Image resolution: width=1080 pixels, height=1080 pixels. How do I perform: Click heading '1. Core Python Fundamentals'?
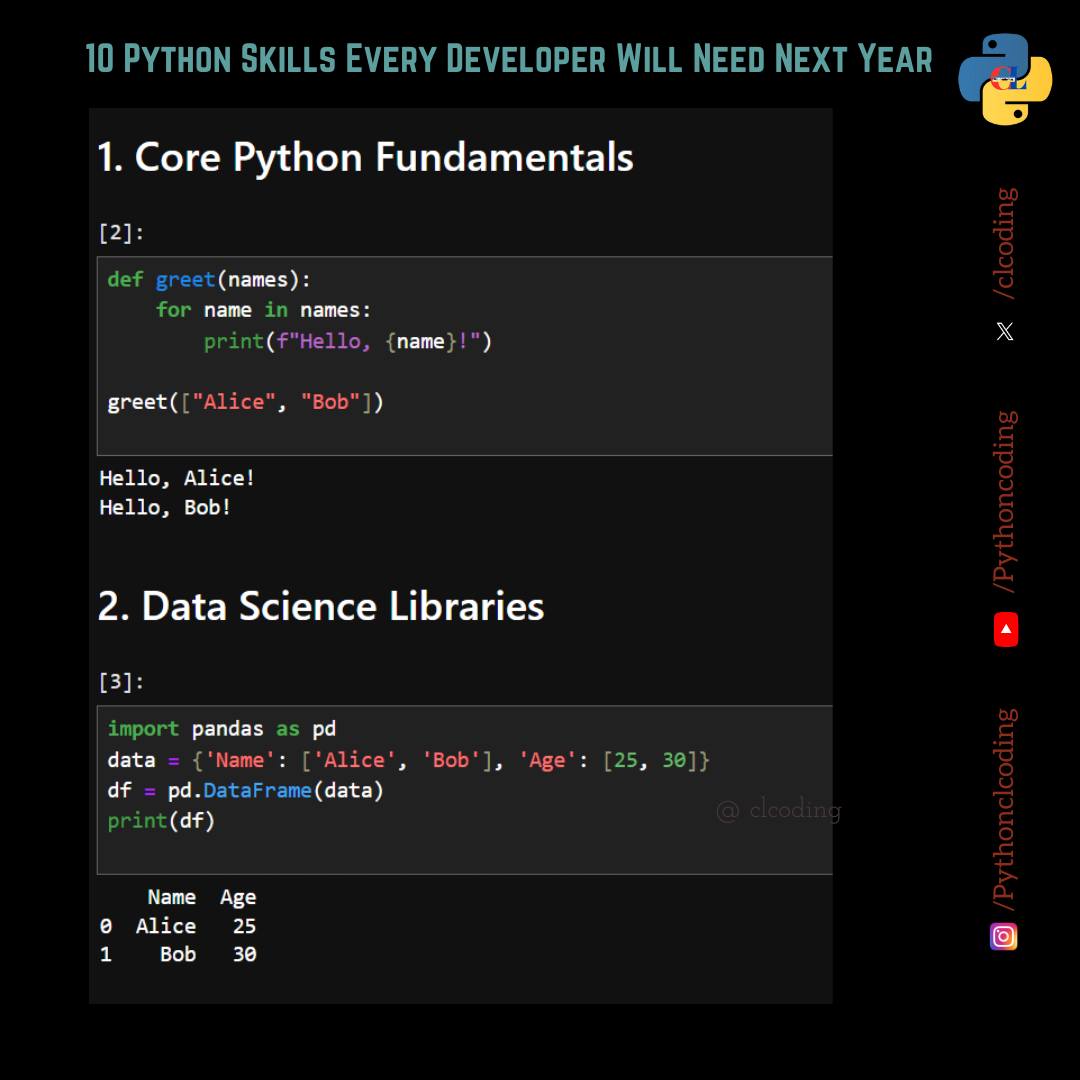pos(365,157)
